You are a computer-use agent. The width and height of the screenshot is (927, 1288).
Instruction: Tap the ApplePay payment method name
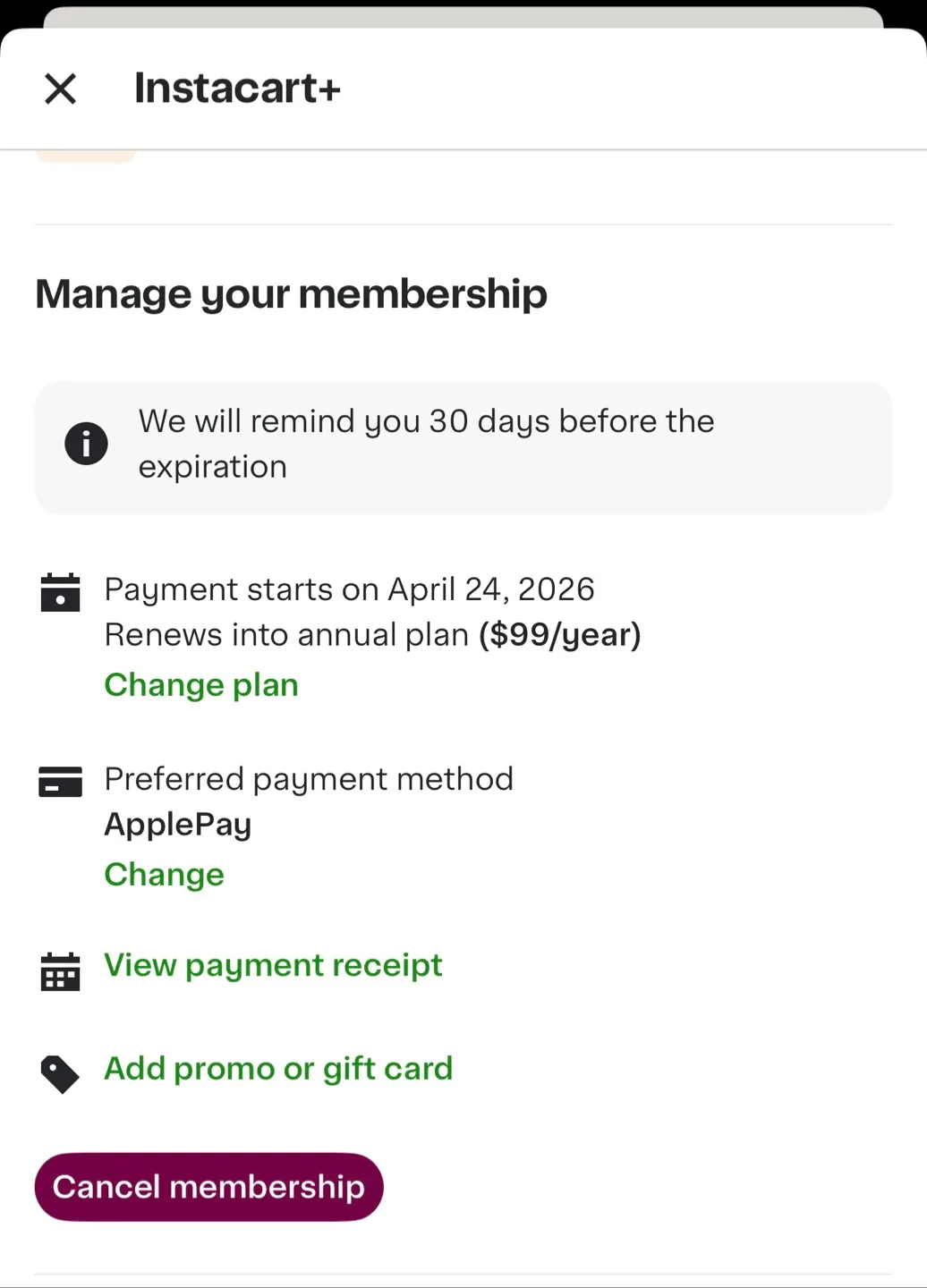(x=178, y=825)
